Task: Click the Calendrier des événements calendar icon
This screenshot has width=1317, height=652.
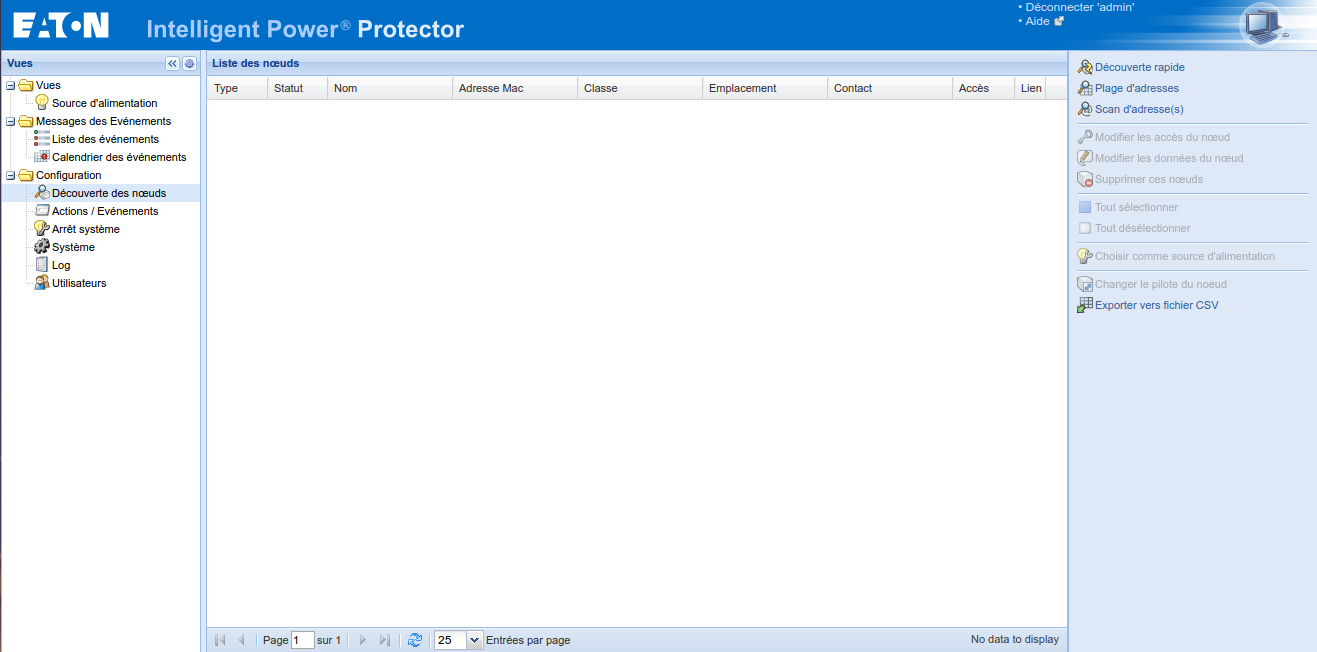Action: pyautogui.click(x=42, y=157)
